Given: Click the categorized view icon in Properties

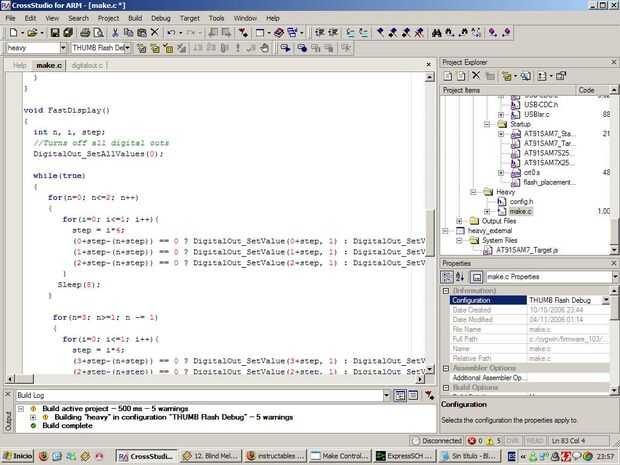Looking at the screenshot, I should [449, 276].
